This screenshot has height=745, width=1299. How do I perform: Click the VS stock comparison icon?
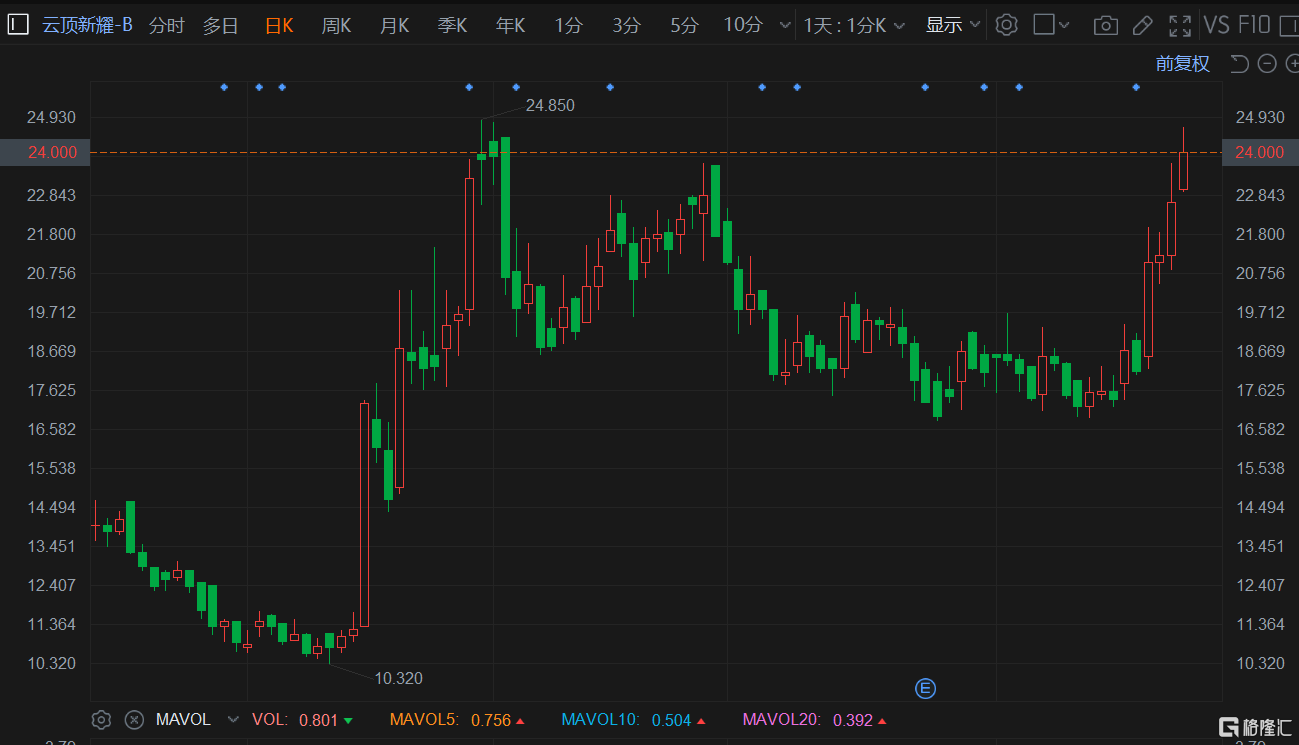[x=1216, y=24]
